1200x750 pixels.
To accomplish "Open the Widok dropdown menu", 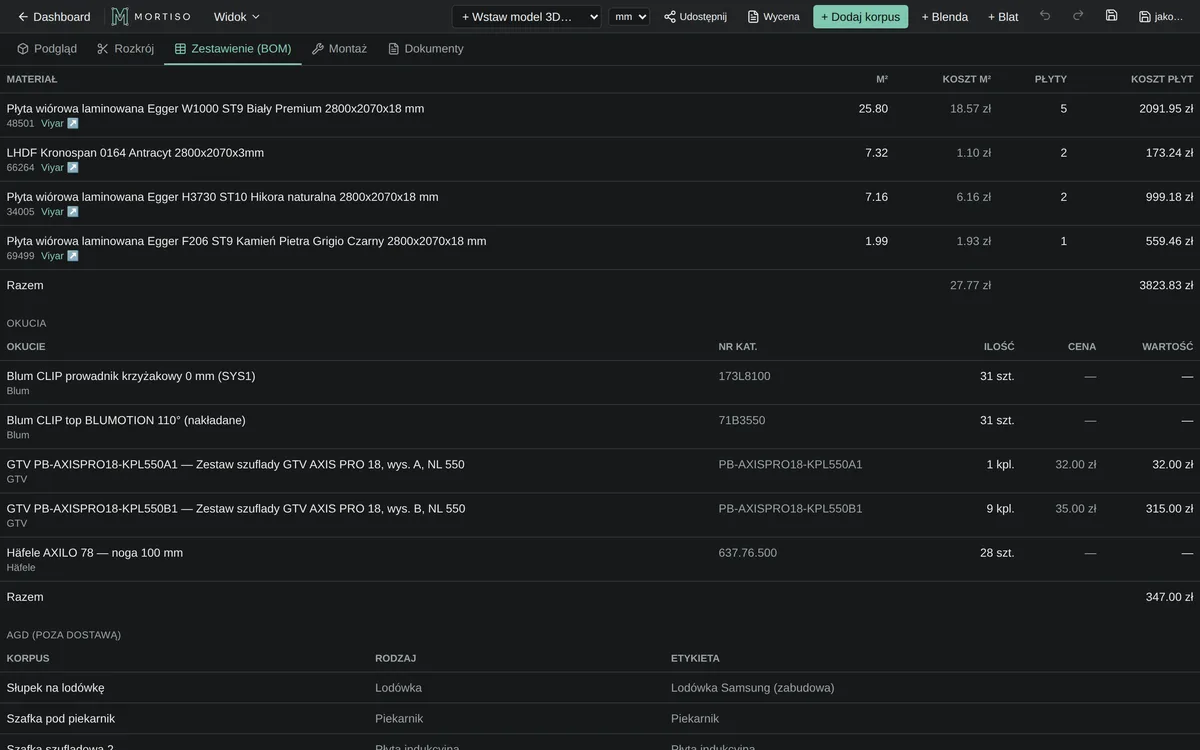I will [x=236, y=17].
